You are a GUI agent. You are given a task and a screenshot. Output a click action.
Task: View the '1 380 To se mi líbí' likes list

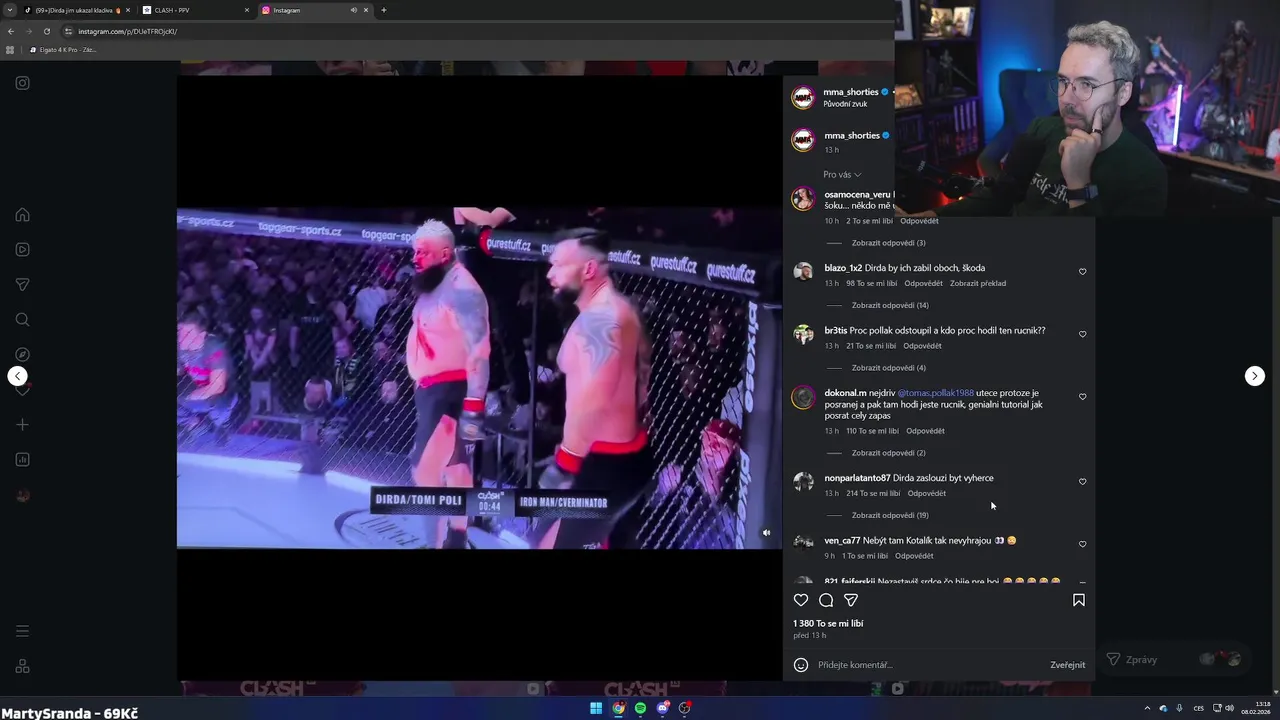[x=828, y=623]
